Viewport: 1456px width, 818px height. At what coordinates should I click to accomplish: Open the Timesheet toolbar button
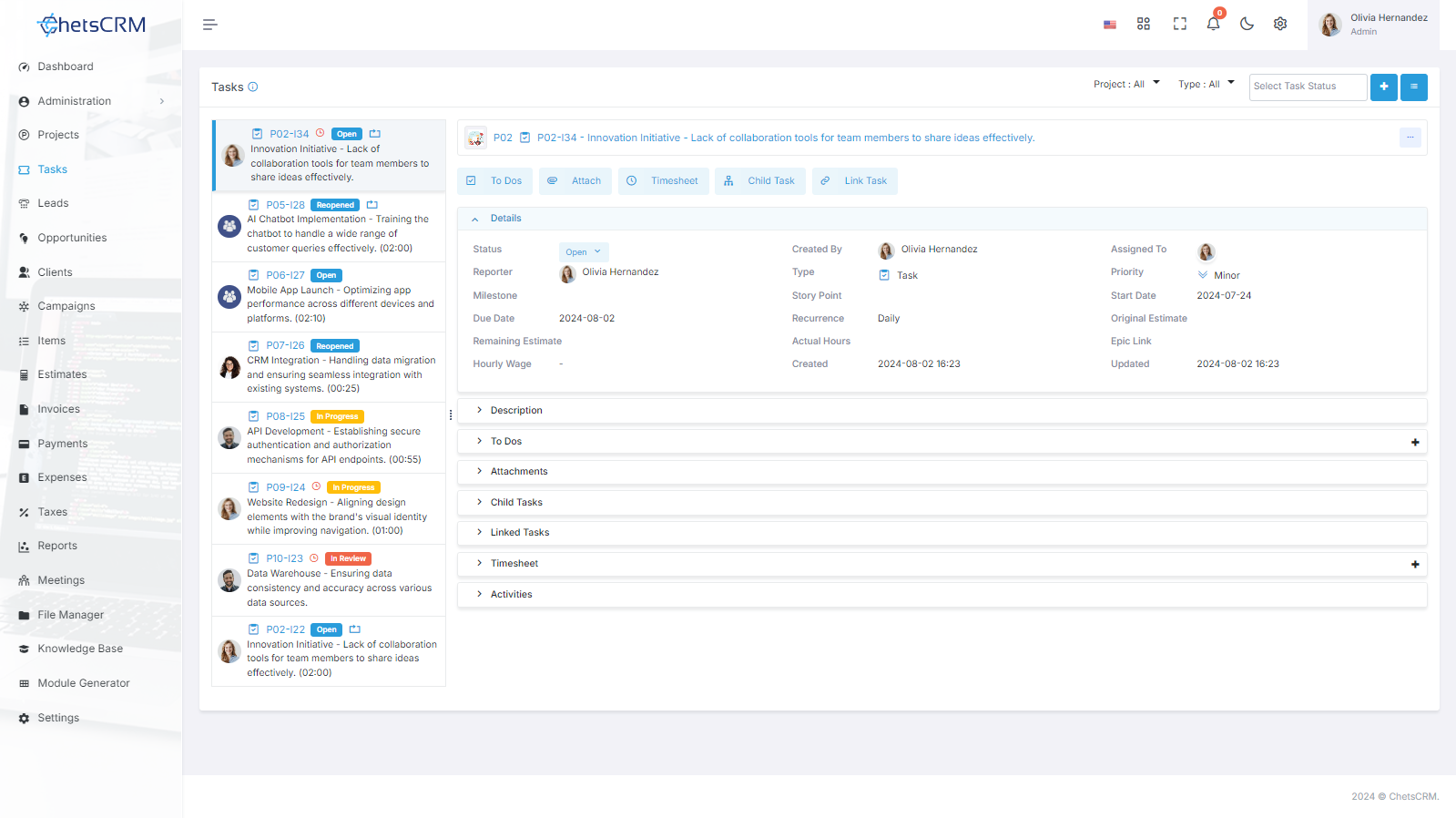[x=664, y=181]
